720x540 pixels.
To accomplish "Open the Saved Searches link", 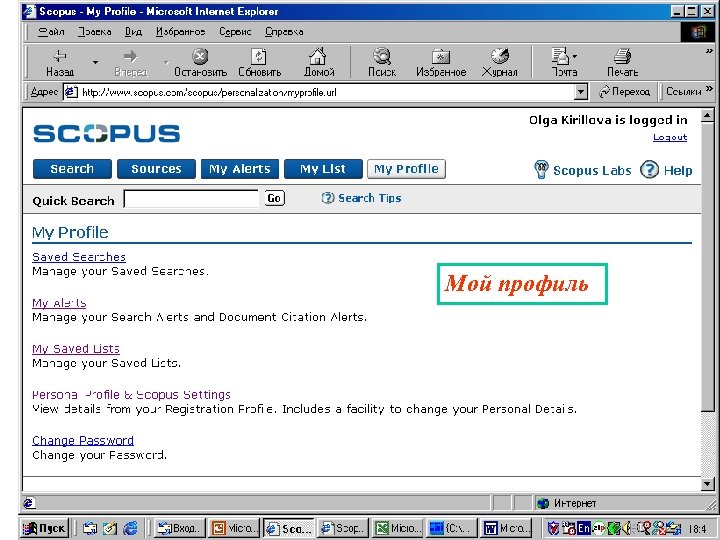I will tap(79, 257).
